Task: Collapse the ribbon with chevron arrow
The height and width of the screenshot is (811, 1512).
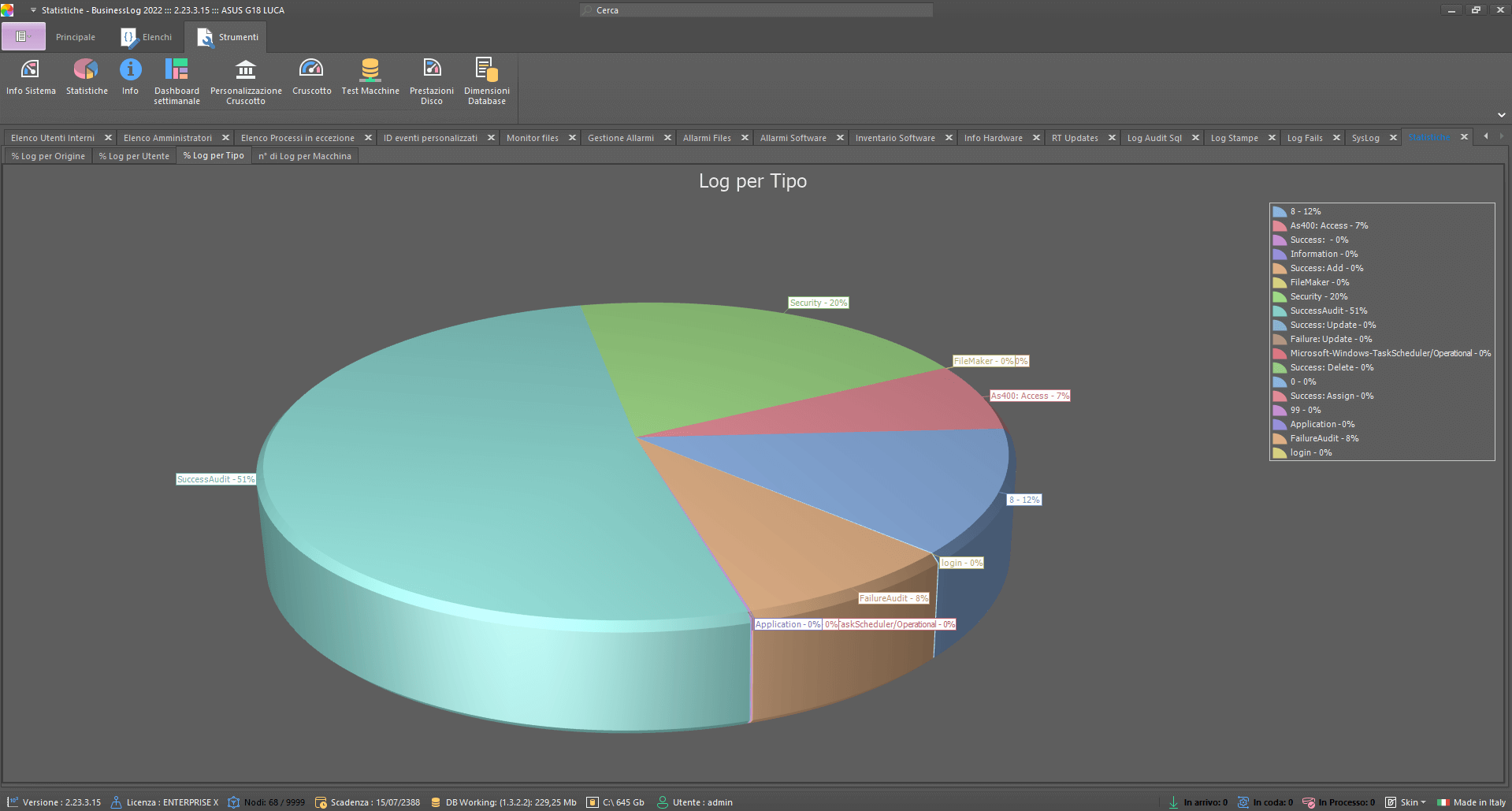Action: [1501, 115]
